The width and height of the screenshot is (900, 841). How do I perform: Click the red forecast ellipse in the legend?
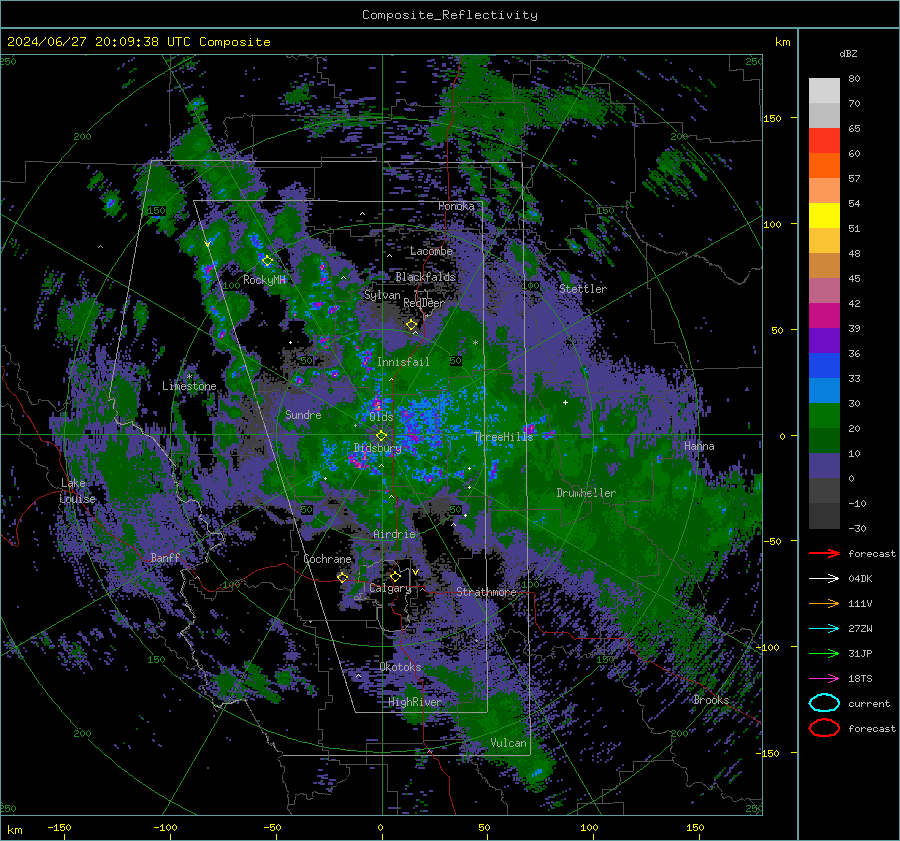(x=824, y=728)
